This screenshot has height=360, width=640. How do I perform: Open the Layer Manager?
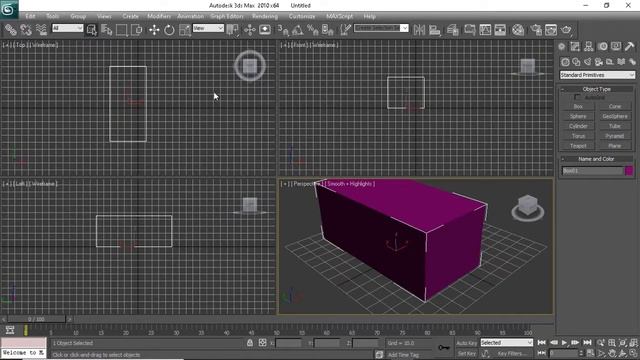coord(452,29)
